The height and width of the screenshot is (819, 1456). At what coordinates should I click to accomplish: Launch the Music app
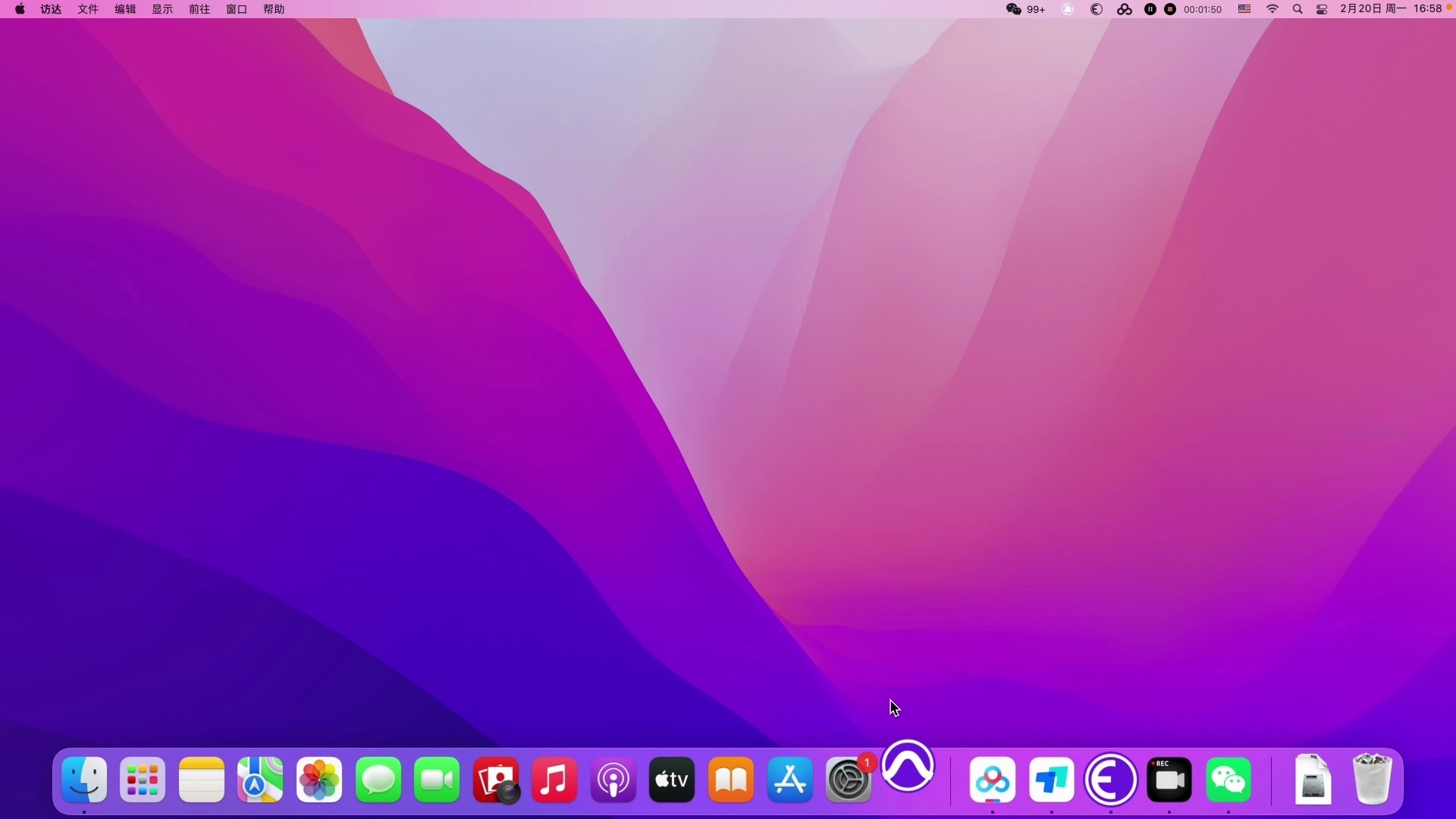coord(554,780)
